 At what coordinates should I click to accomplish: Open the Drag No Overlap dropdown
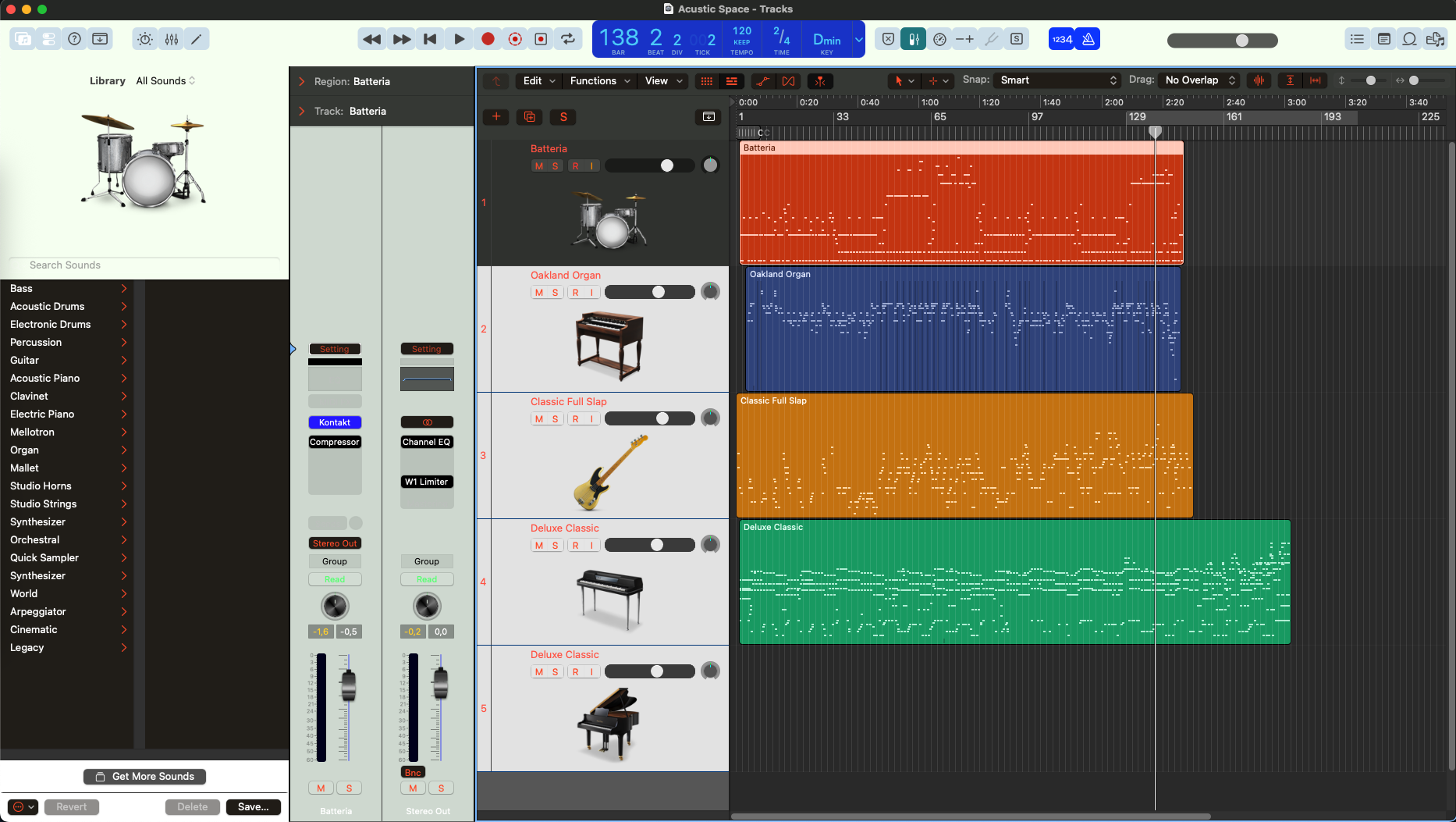(x=1199, y=80)
